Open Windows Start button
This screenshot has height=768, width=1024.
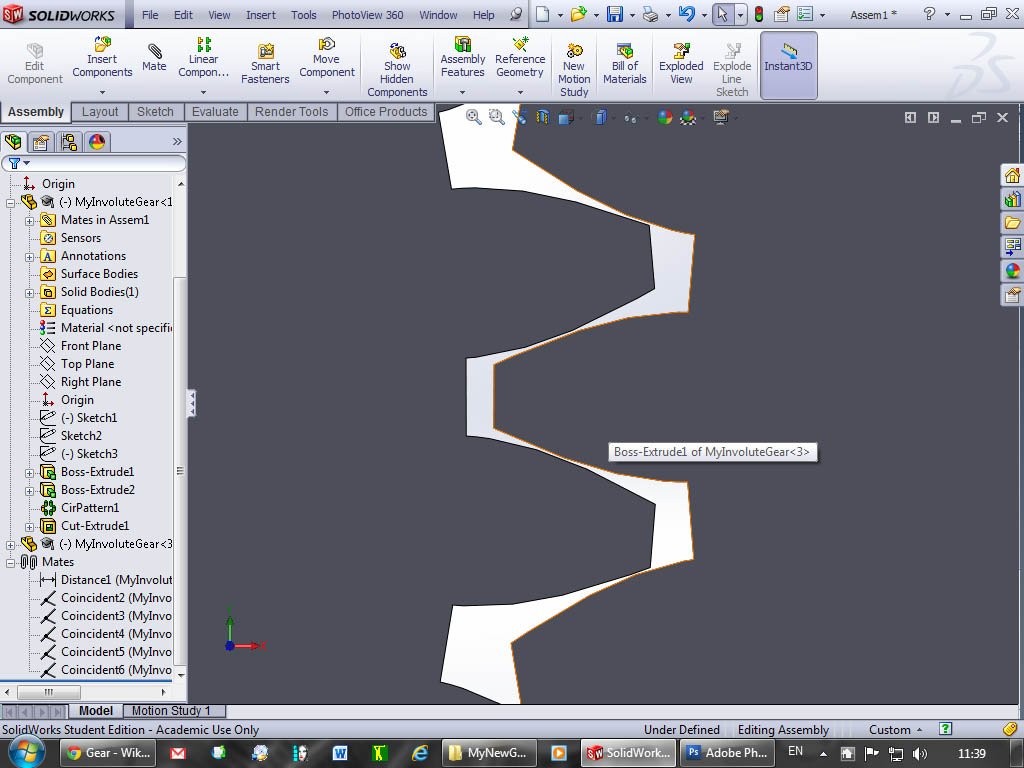tap(25, 752)
